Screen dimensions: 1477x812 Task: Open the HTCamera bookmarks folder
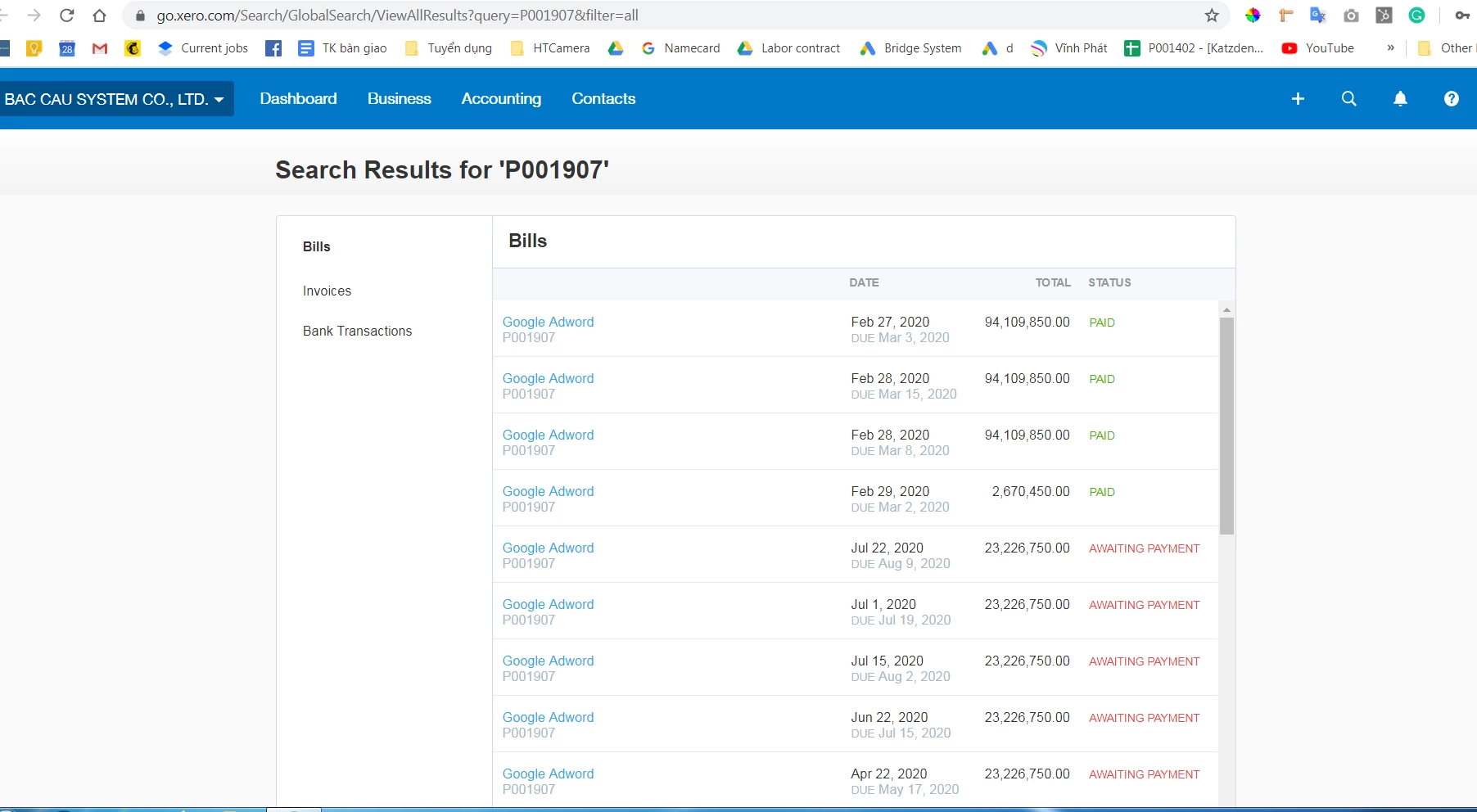click(549, 48)
